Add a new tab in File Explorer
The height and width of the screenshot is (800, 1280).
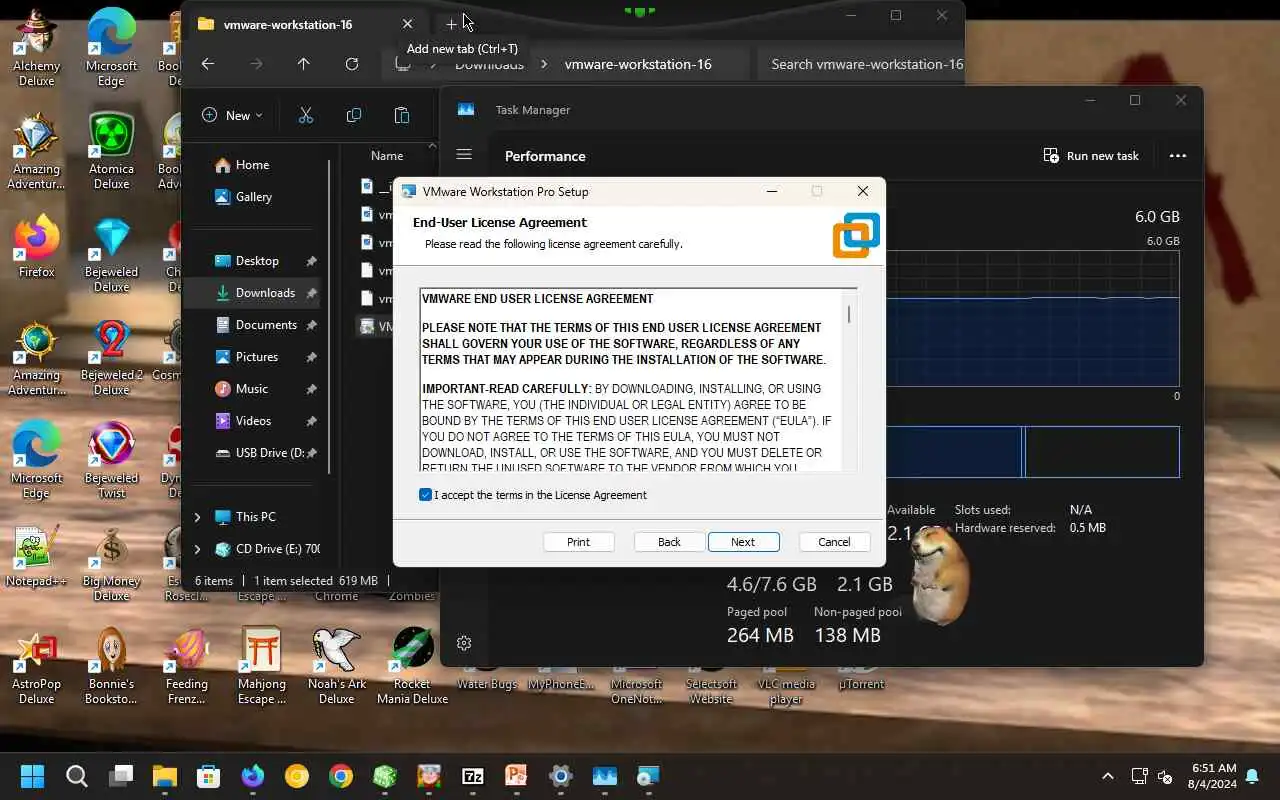coord(451,24)
